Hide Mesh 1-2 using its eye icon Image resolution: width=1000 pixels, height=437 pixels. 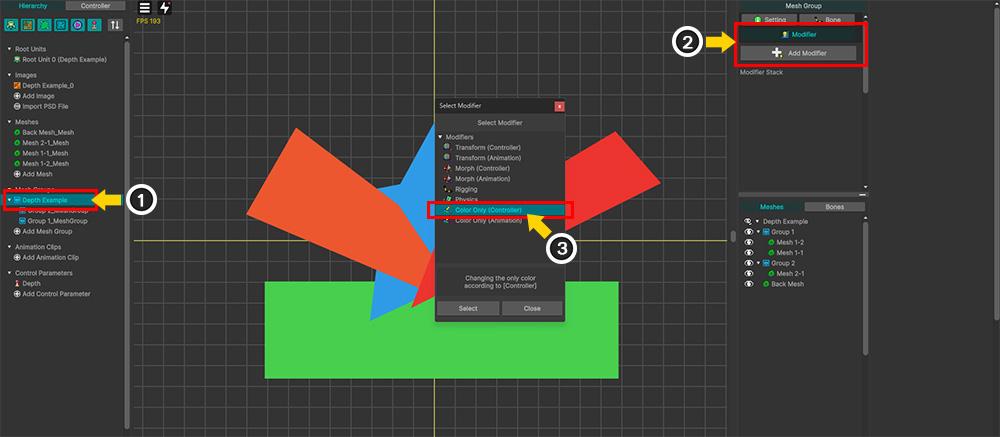coord(747,242)
